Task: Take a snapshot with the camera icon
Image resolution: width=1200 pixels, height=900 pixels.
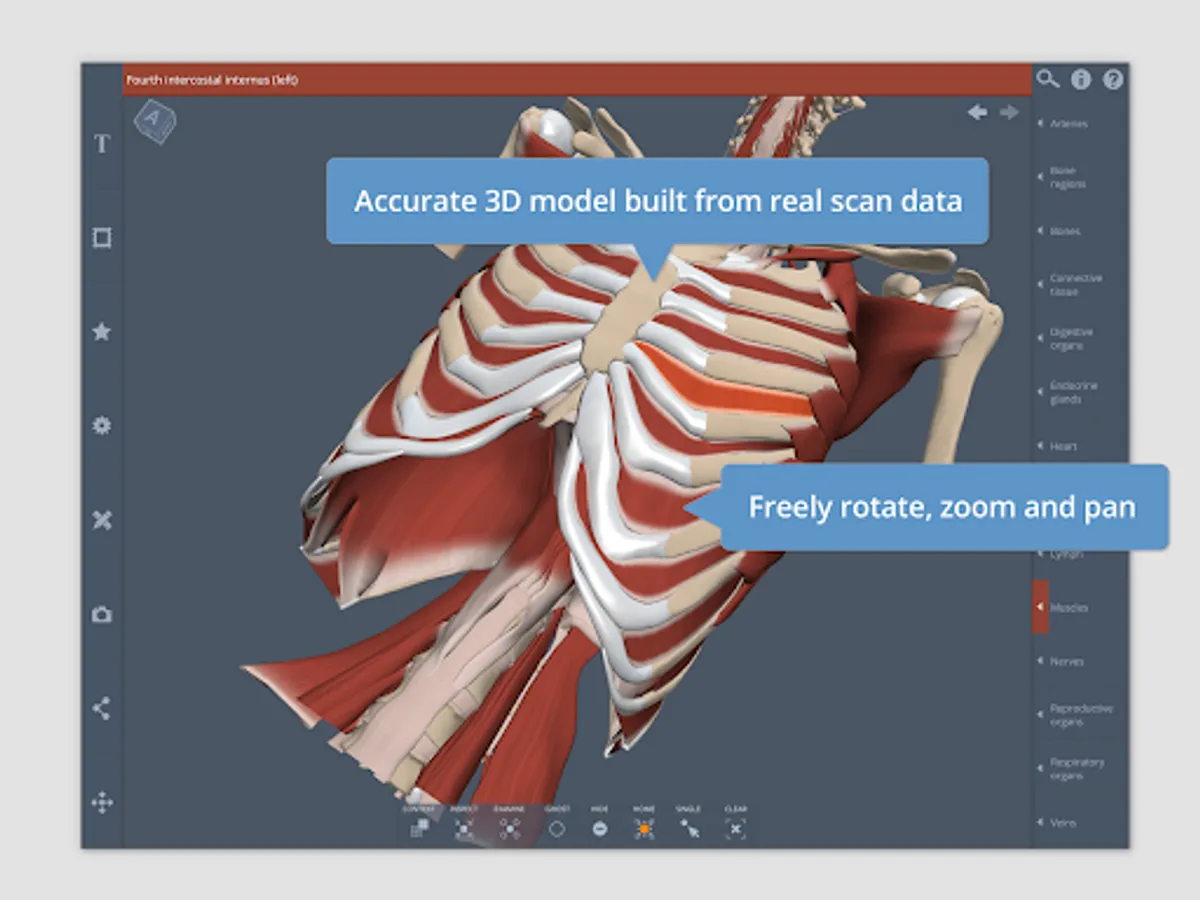Action: tap(101, 615)
